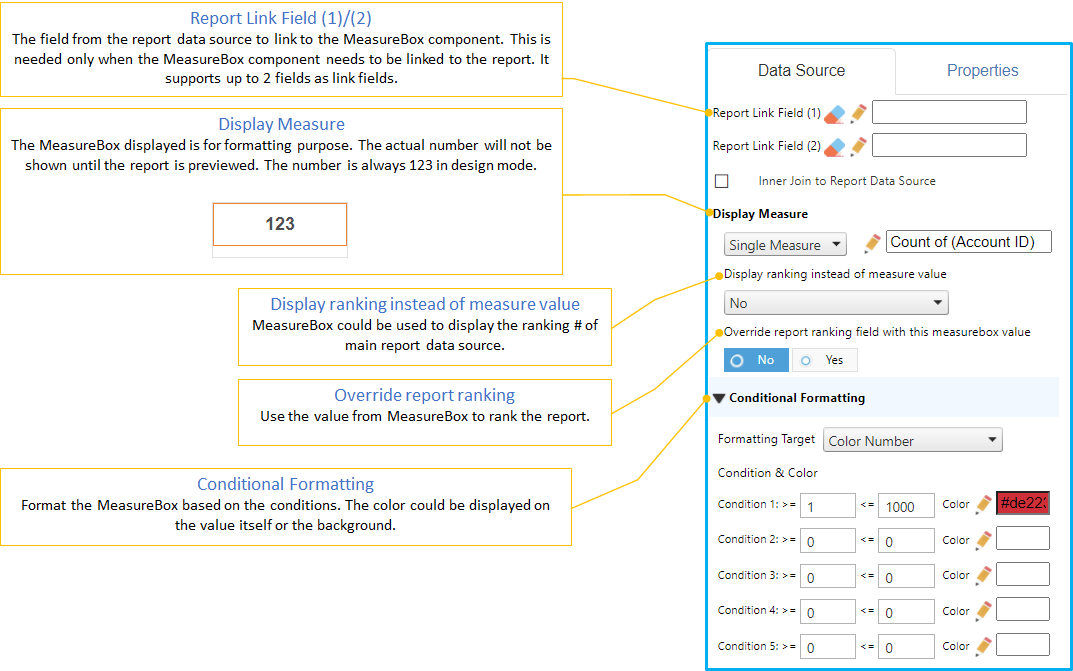Click the empty color box for Condition 4
The width and height of the screenshot is (1073, 671).
point(1022,609)
